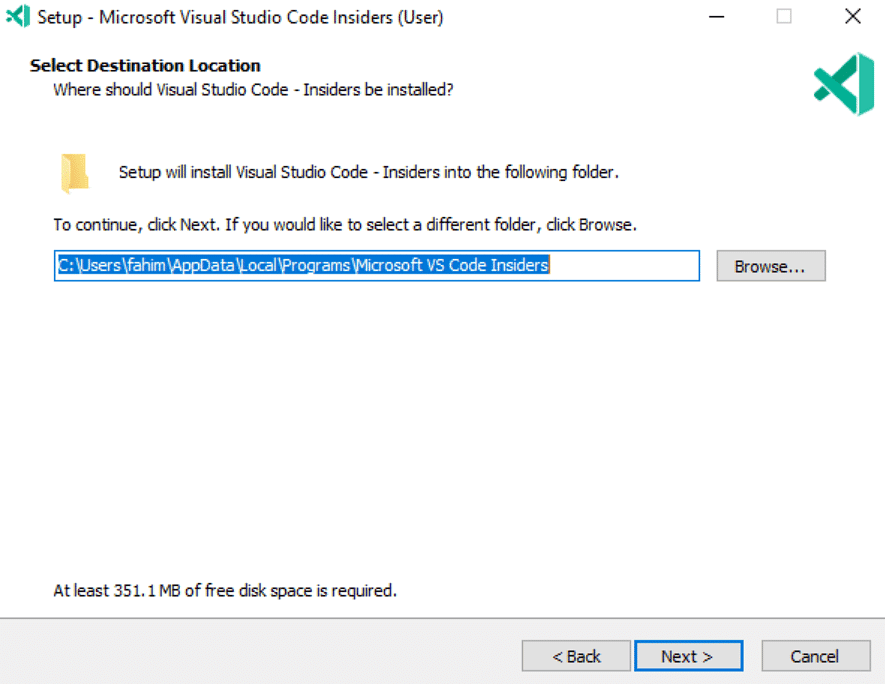The image size is (885, 684).
Task: Proceed with the Next button
Action: point(689,656)
